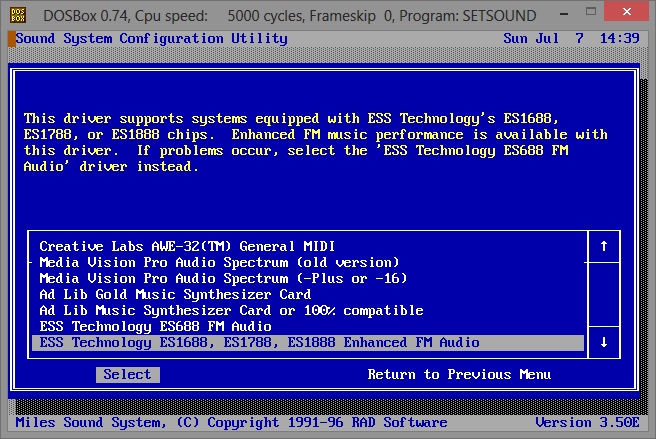Click the driver description paragraph
This screenshot has height=439, width=656.
315,142
